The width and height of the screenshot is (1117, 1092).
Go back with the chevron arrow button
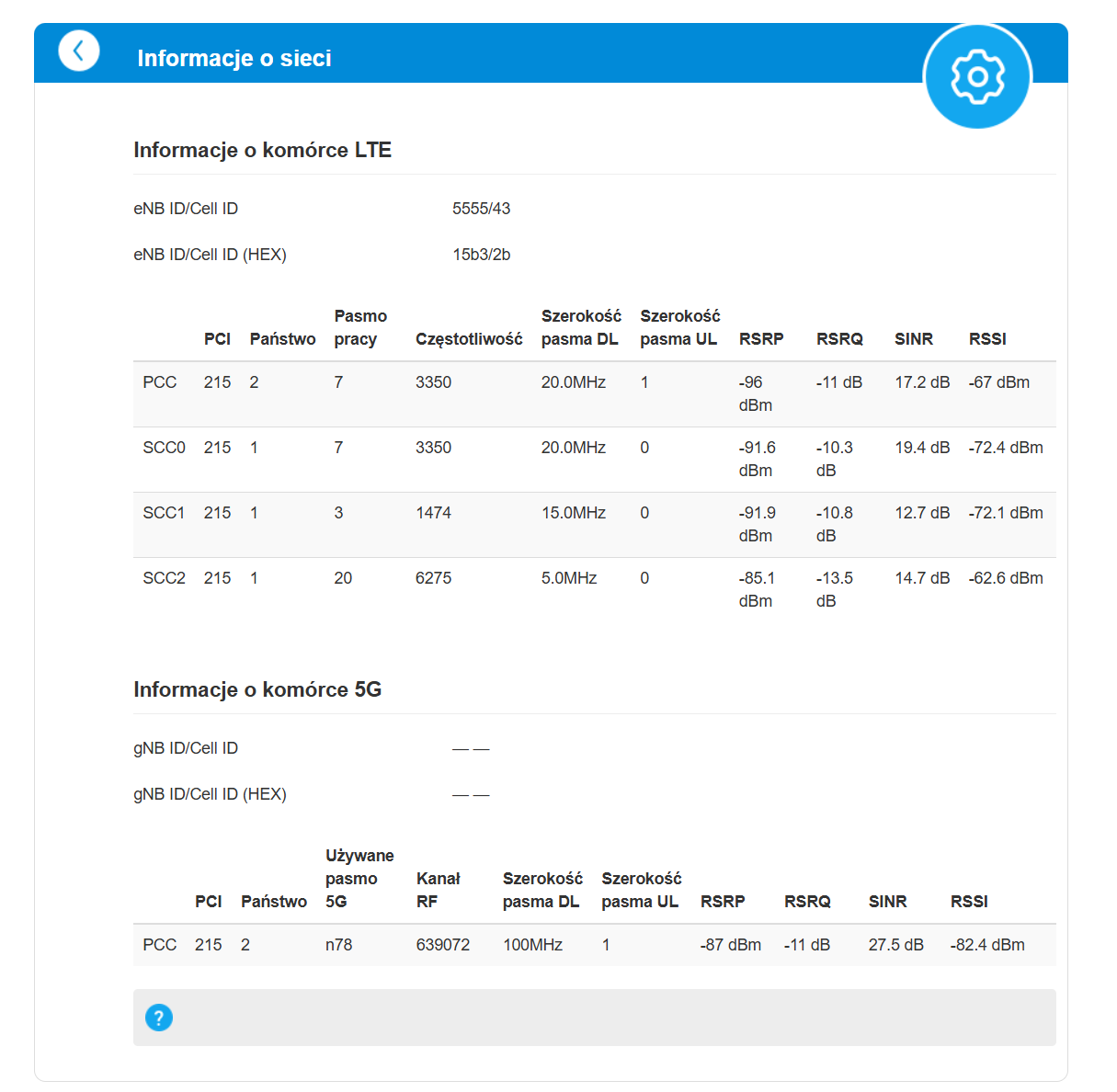tap(79, 51)
